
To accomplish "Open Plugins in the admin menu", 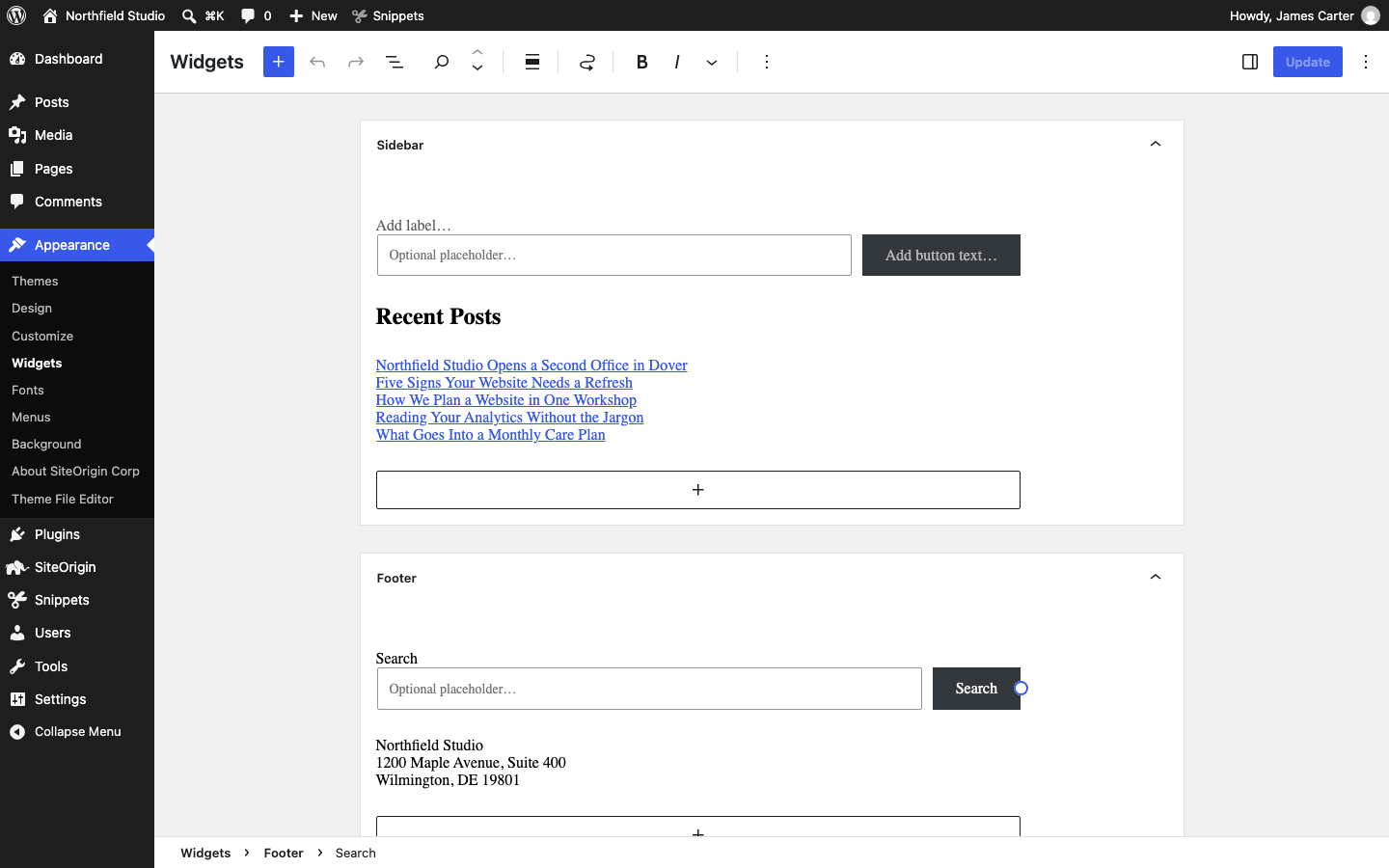I will (77, 534).
